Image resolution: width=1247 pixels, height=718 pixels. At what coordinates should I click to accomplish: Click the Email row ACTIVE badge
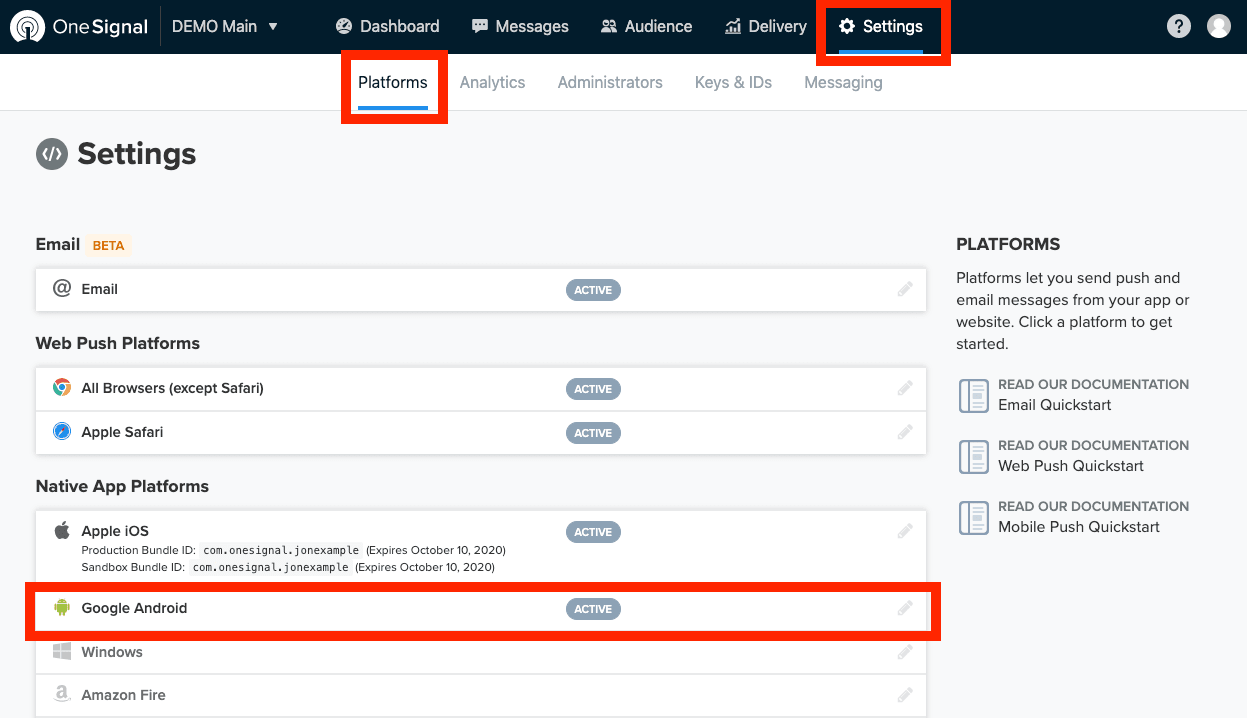coord(593,290)
